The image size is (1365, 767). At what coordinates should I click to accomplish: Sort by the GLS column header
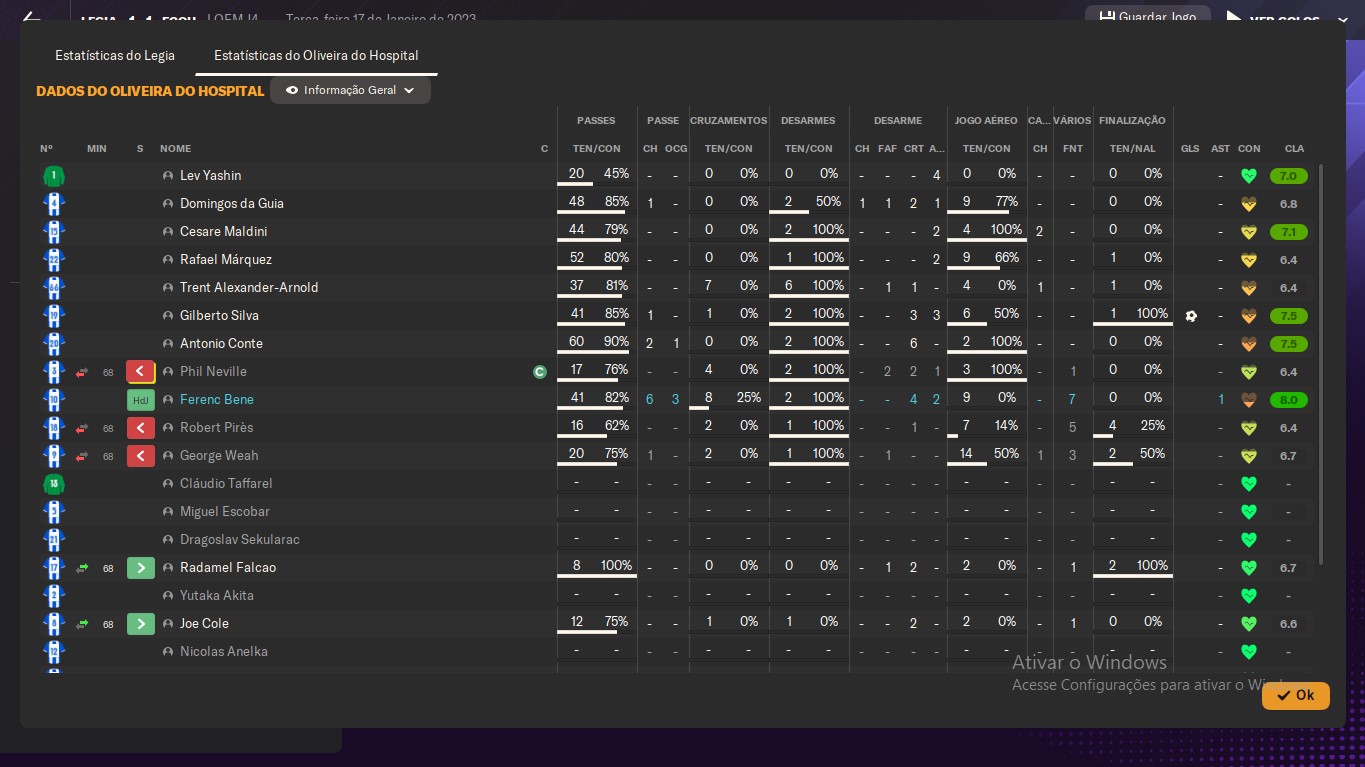[x=1190, y=149]
